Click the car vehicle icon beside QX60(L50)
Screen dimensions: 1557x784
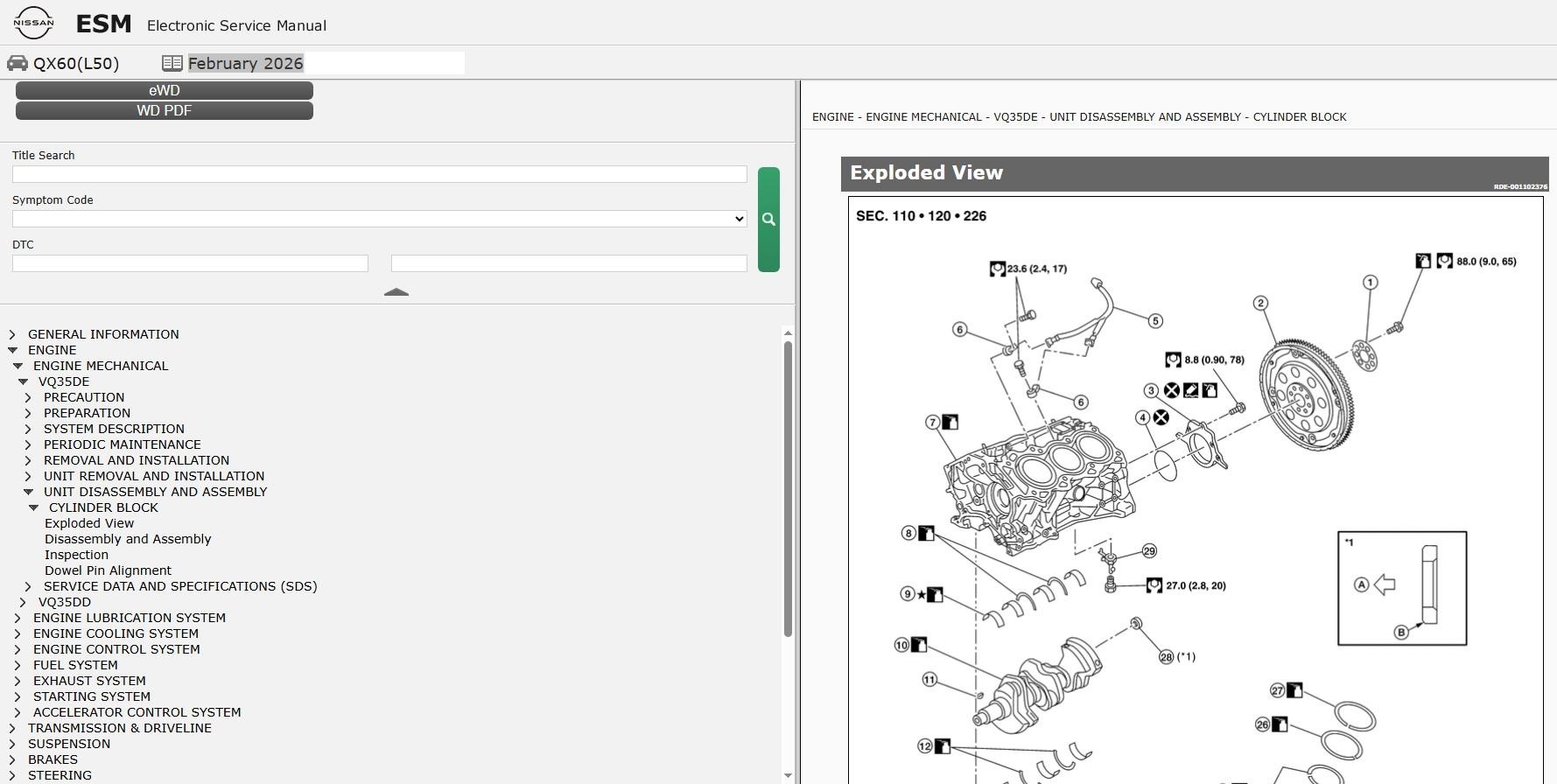tap(18, 63)
